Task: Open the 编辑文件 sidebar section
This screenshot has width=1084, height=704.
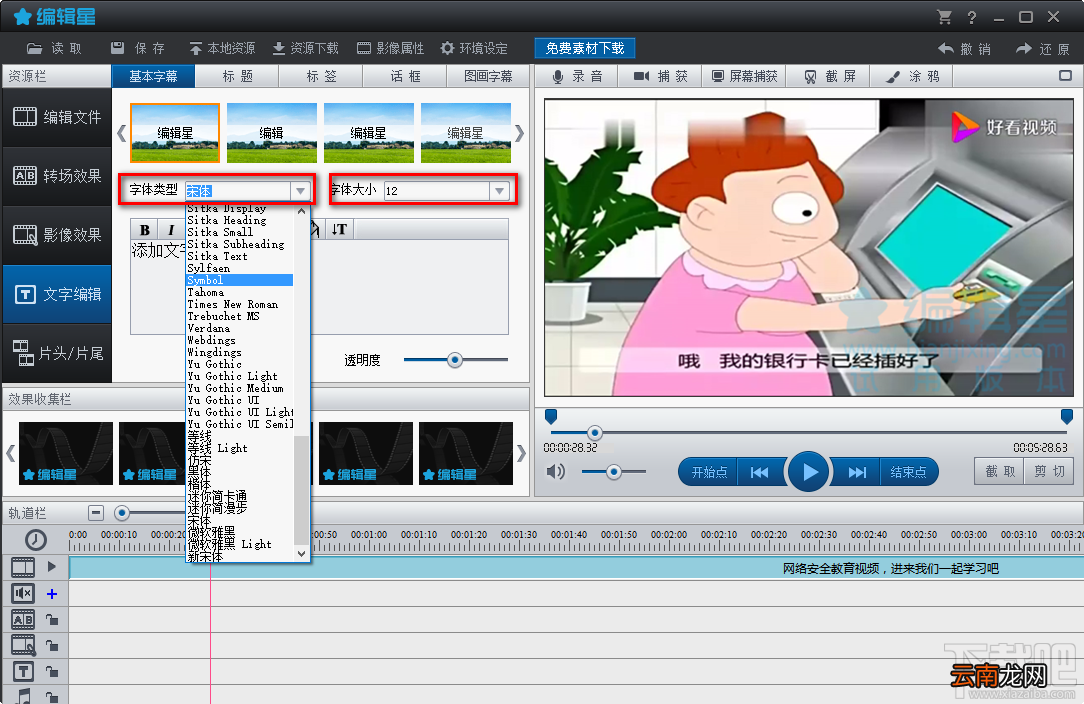Action: [57, 117]
